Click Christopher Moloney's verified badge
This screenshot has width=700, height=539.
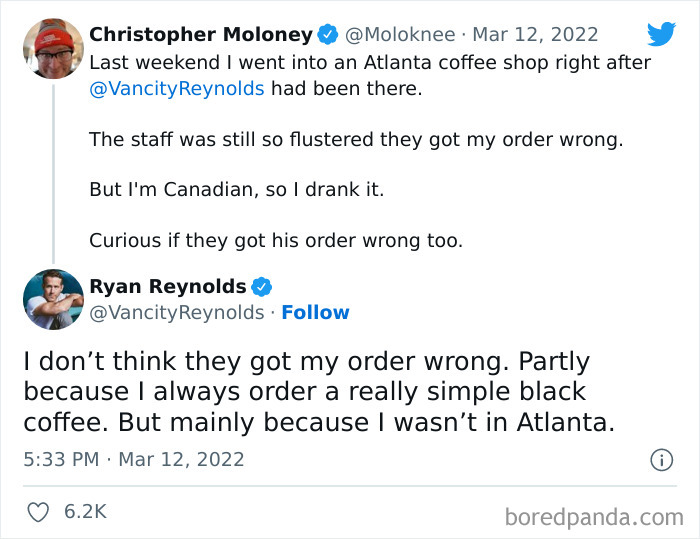click(x=328, y=35)
